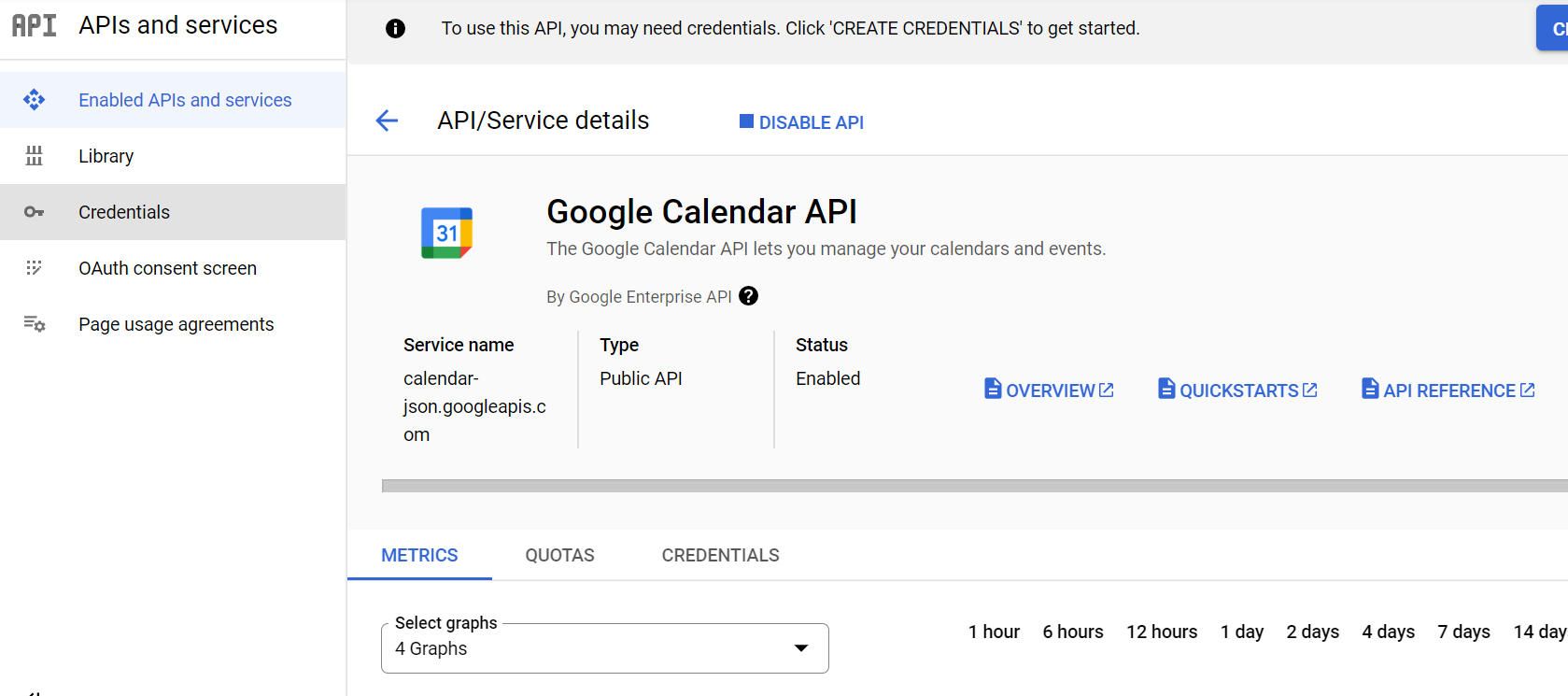
Task: Open the Credentials sidebar item
Action: click(173, 212)
